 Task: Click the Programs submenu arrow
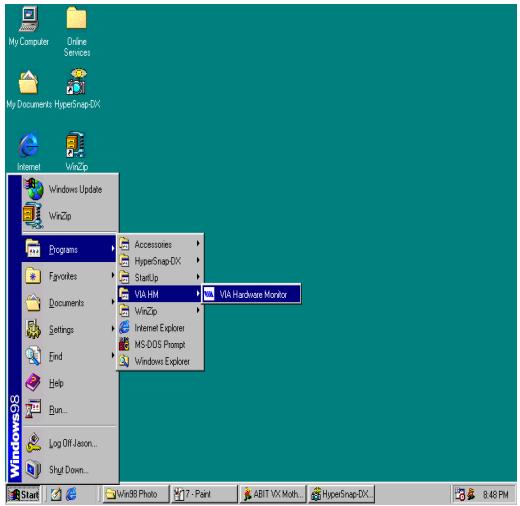coord(113,248)
